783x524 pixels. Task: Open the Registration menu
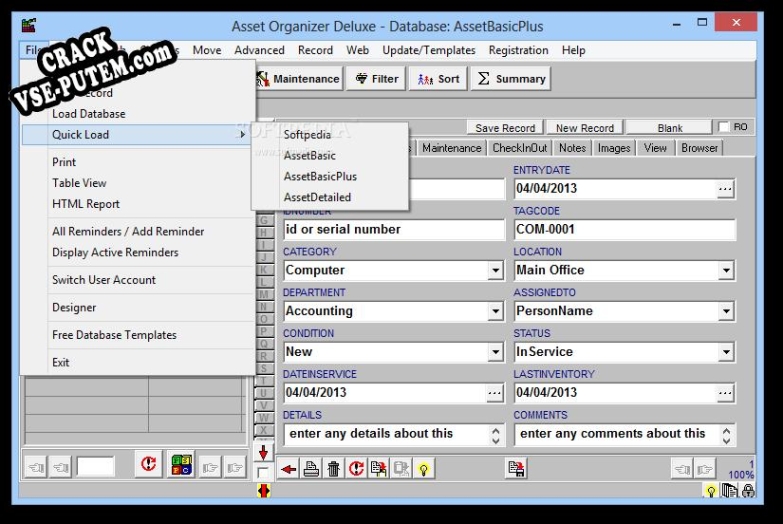(518, 50)
